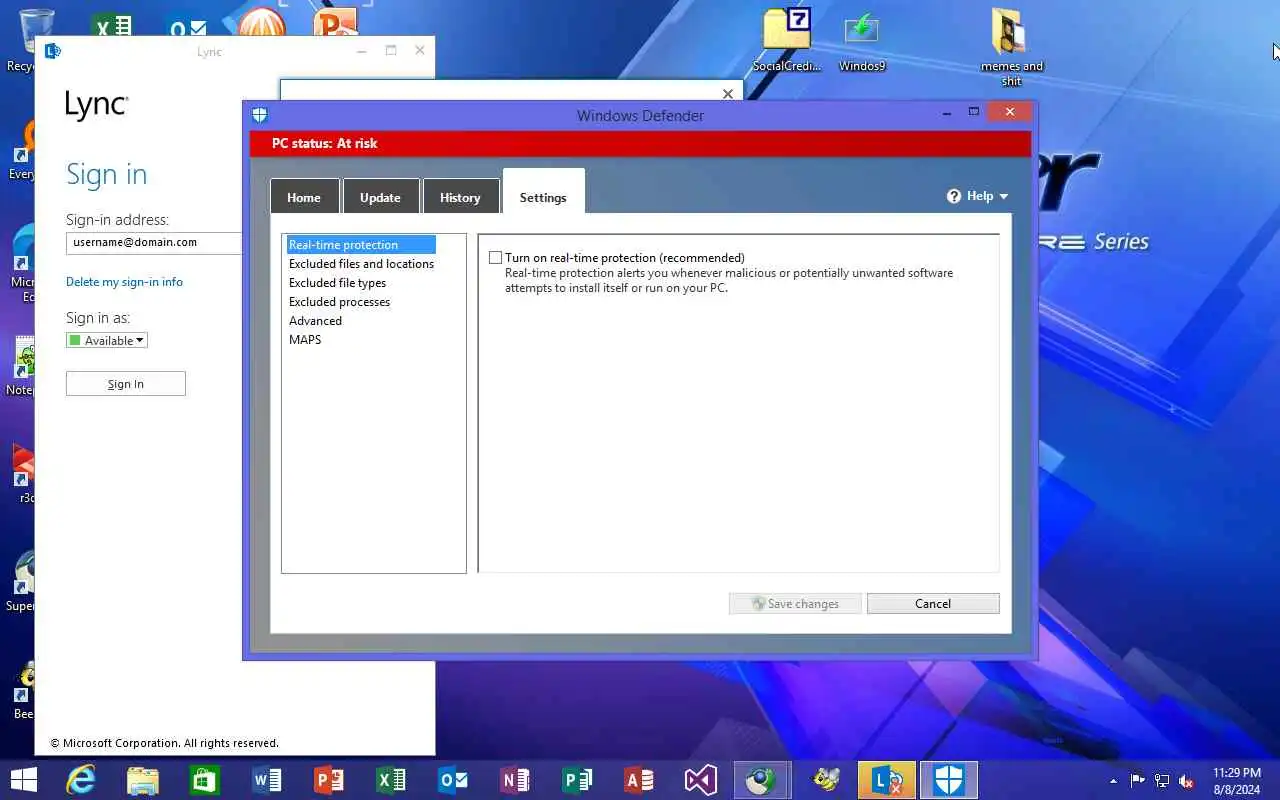Image resolution: width=1280 pixels, height=800 pixels.
Task: Select MAPS in settings list
Action: [x=305, y=340]
